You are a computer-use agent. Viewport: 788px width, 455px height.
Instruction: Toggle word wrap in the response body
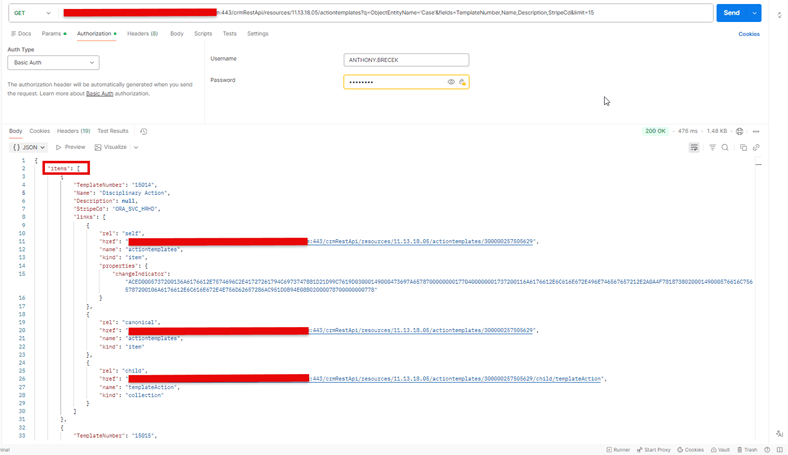(x=694, y=147)
